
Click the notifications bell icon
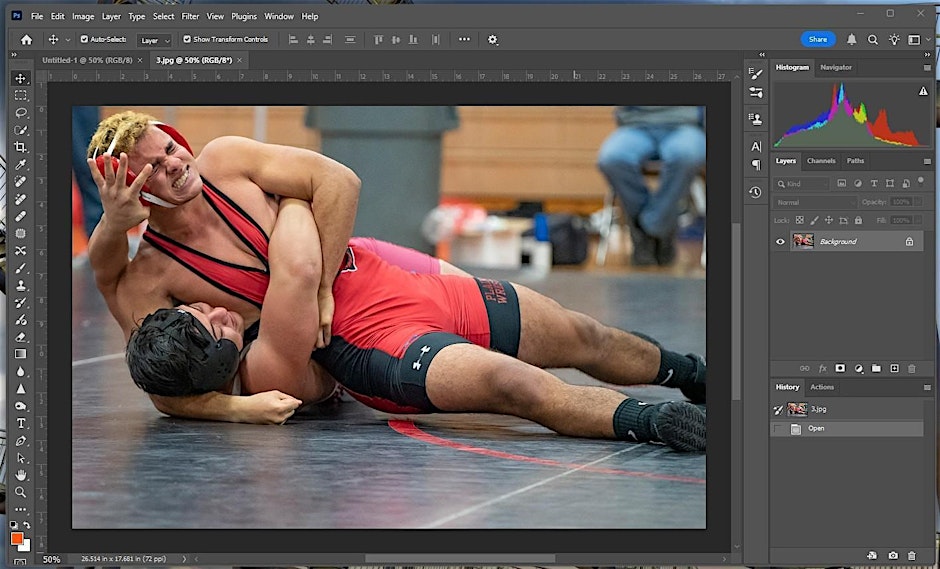852,39
